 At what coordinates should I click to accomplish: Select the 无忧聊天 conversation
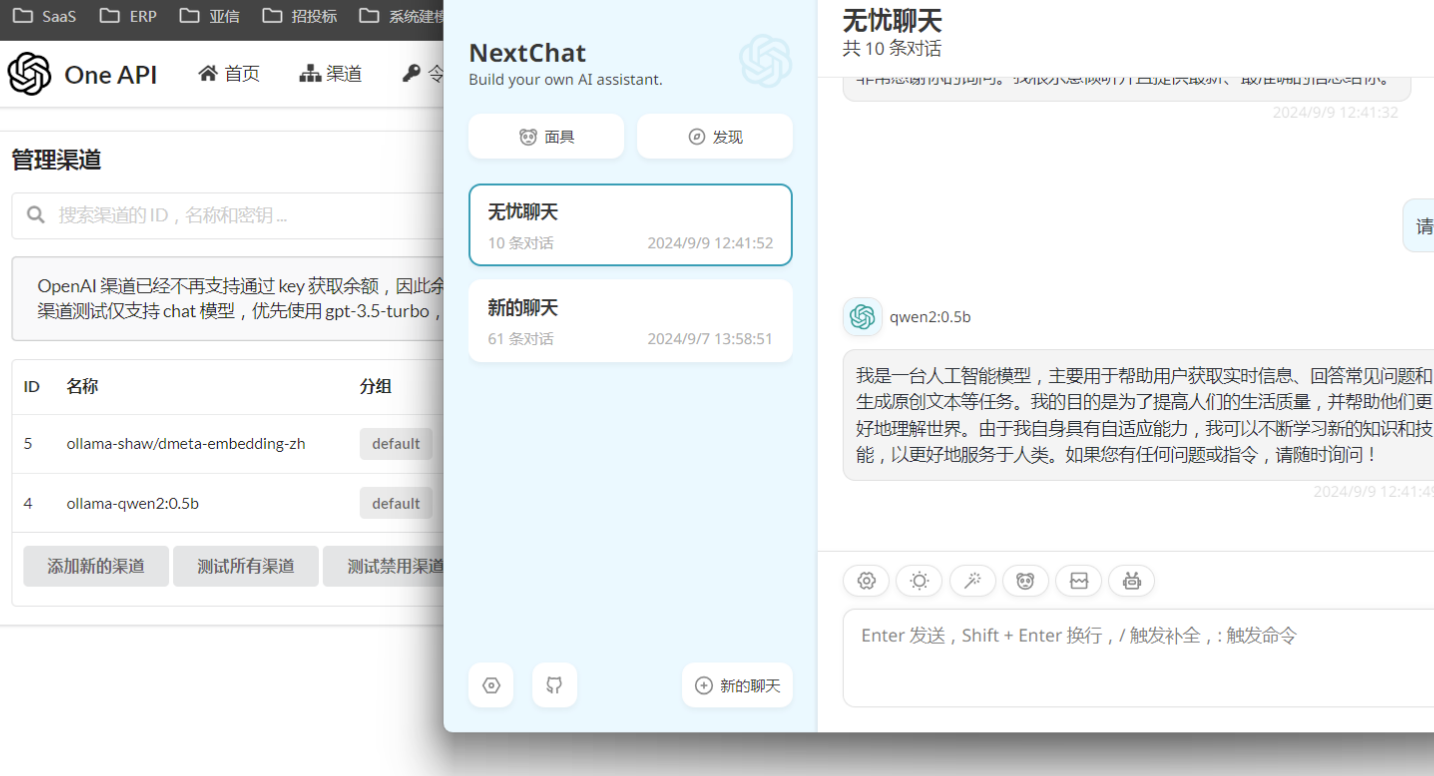pos(631,225)
